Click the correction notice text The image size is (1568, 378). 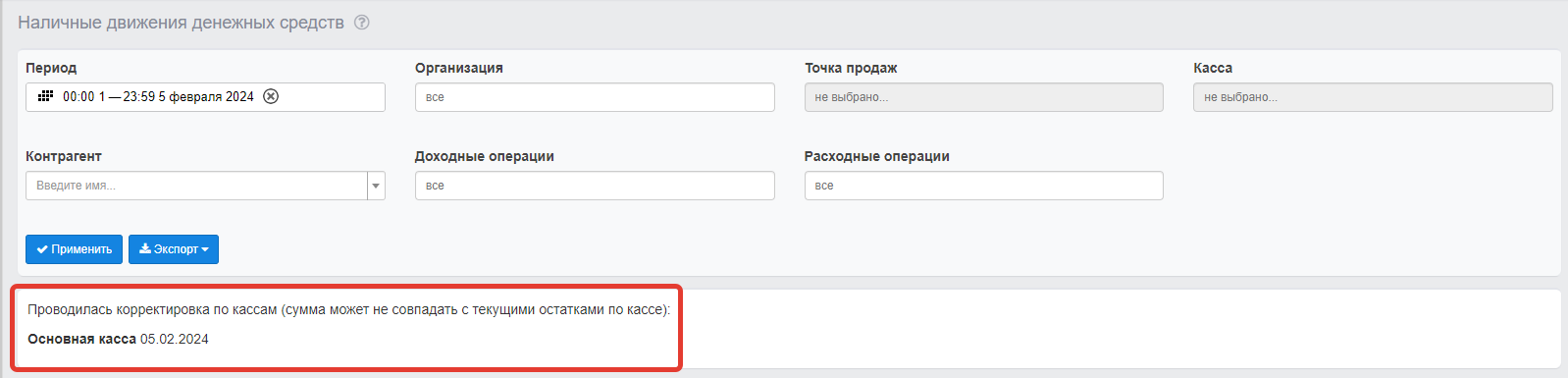coord(348,309)
